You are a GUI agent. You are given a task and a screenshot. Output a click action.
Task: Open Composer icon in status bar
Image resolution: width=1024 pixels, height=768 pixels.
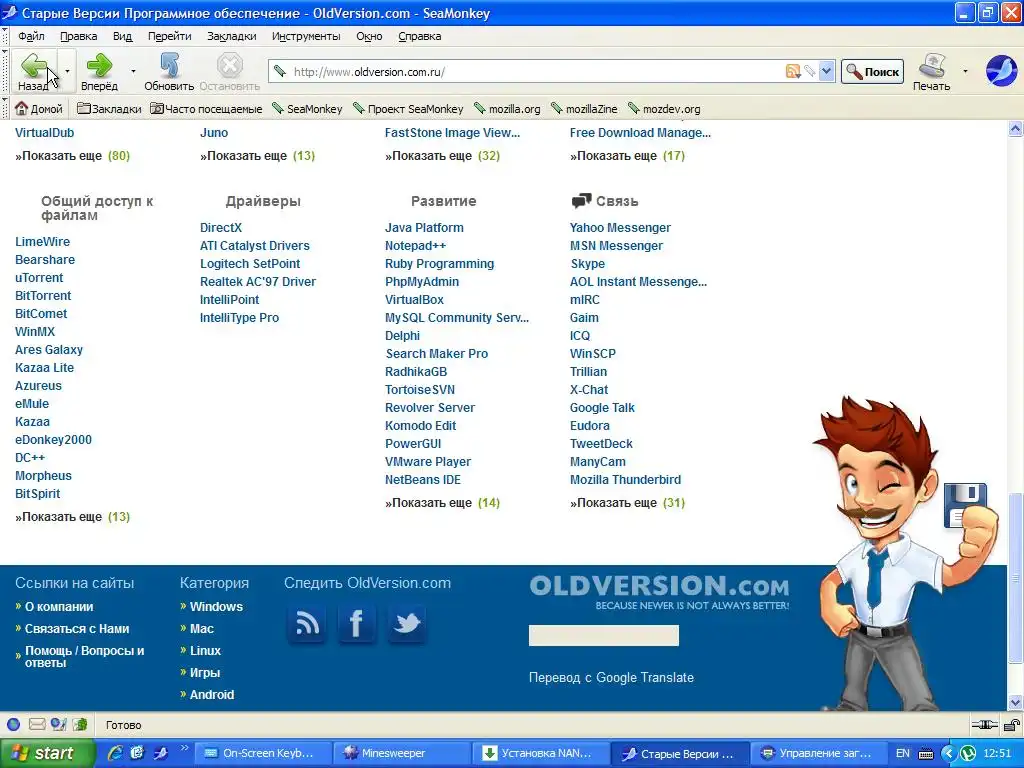(59, 724)
